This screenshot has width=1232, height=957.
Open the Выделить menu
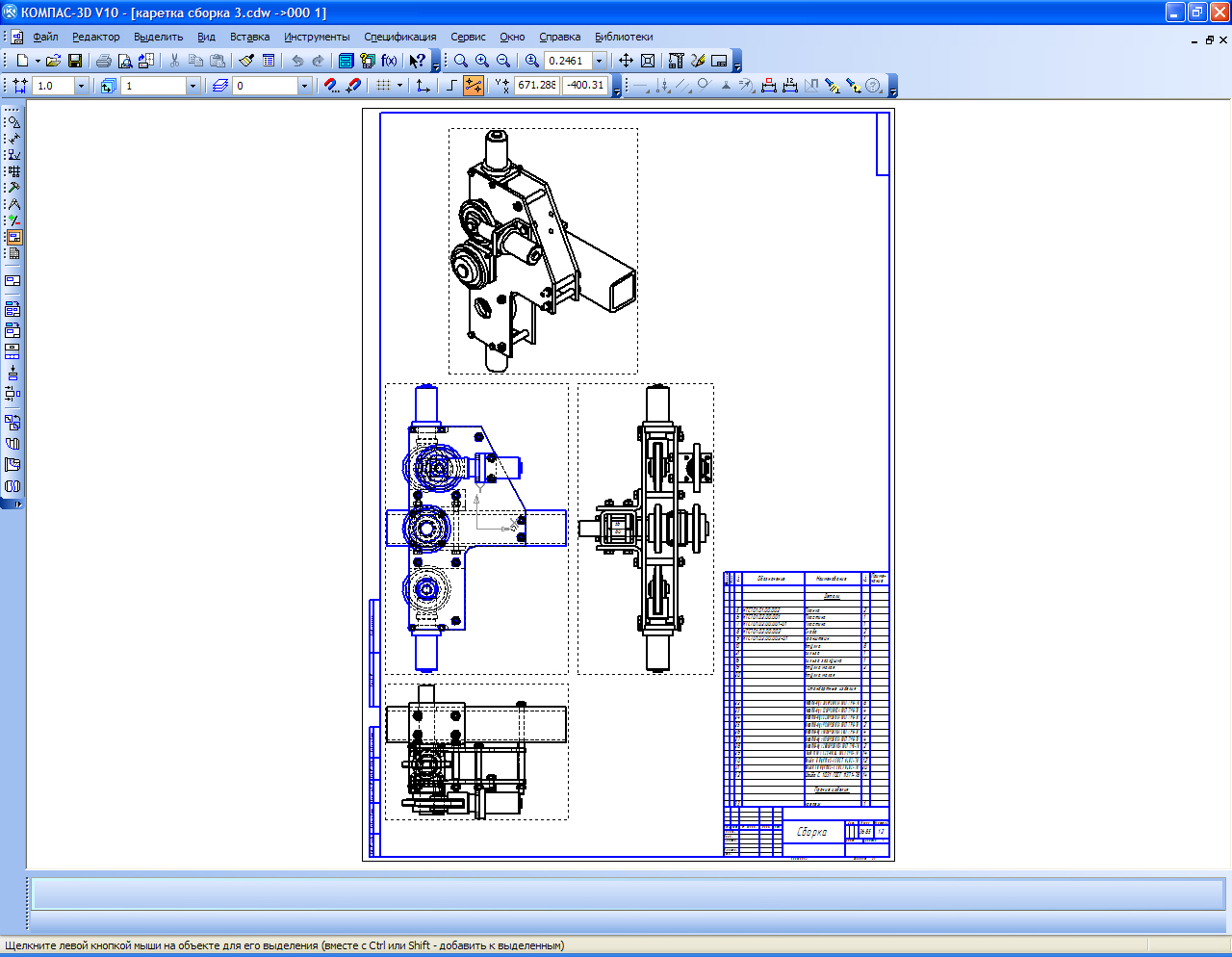[x=159, y=37]
